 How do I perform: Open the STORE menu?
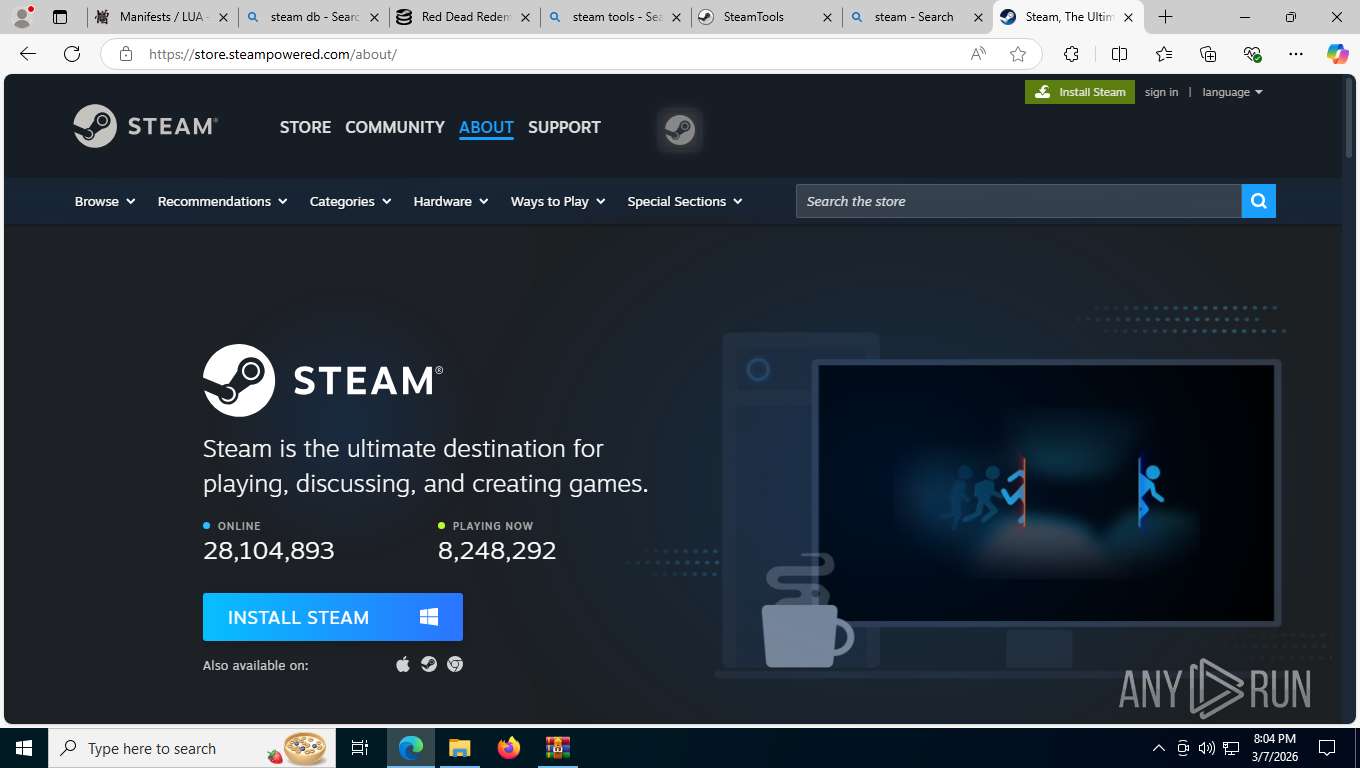(305, 127)
